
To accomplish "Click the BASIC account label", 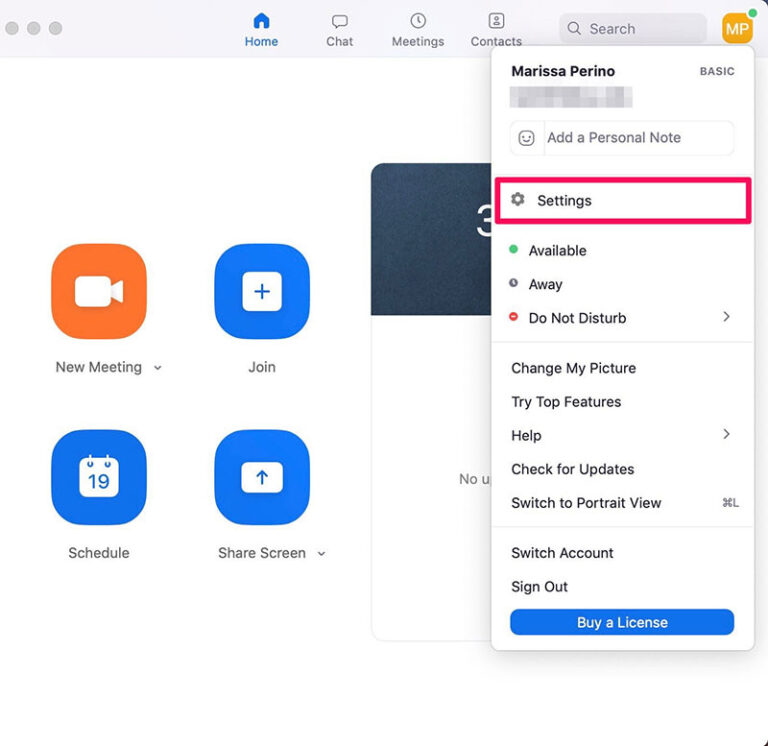I will [717, 72].
